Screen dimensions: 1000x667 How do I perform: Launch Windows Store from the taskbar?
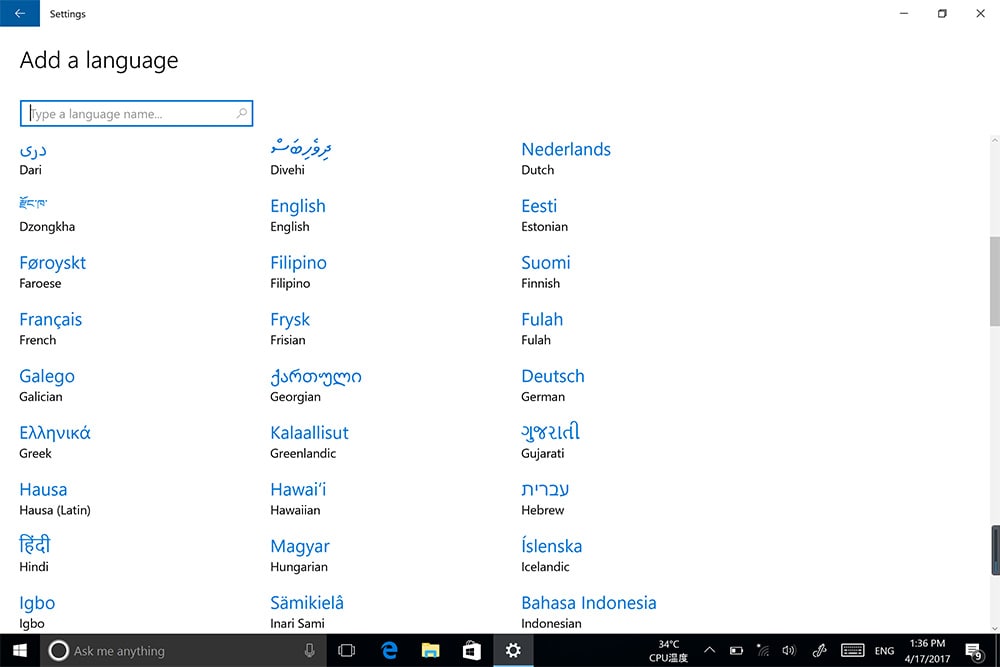(x=472, y=650)
